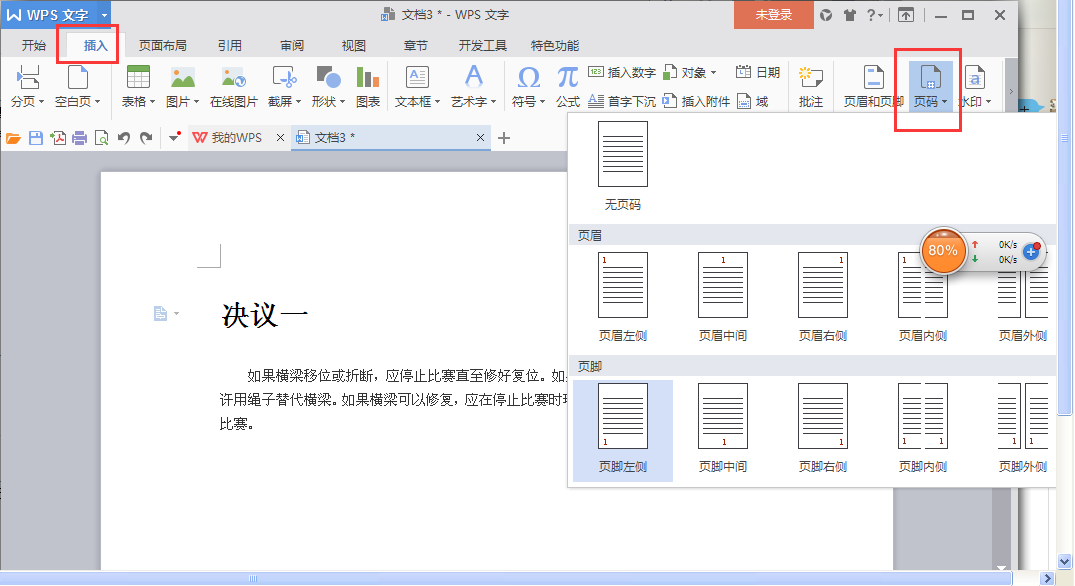Expand the quick access toolbar dropdown

(174, 137)
